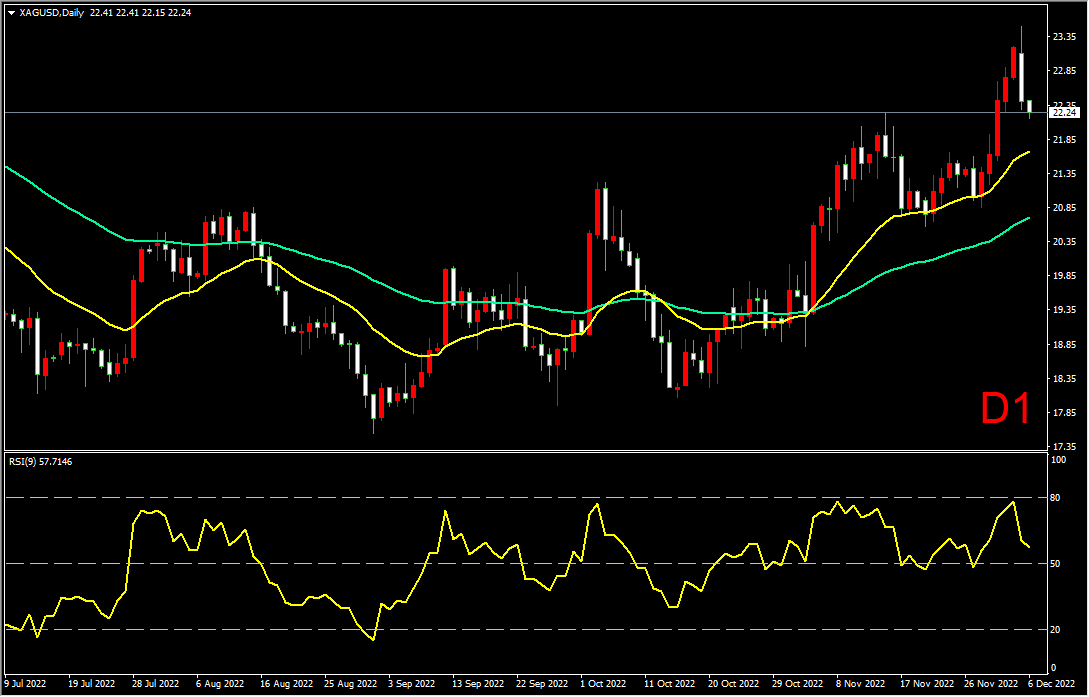1089x697 pixels.
Task: Click the 17.35 price axis label
Action: pyautogui.click(x=1065, y=446)
